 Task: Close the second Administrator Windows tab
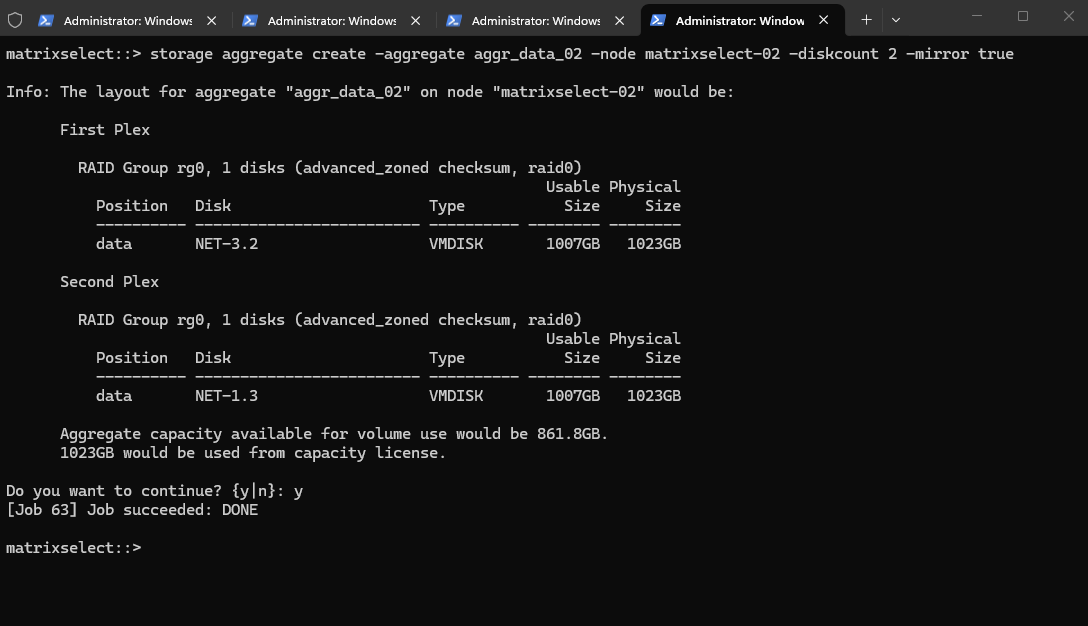click(x=415, y=20)
